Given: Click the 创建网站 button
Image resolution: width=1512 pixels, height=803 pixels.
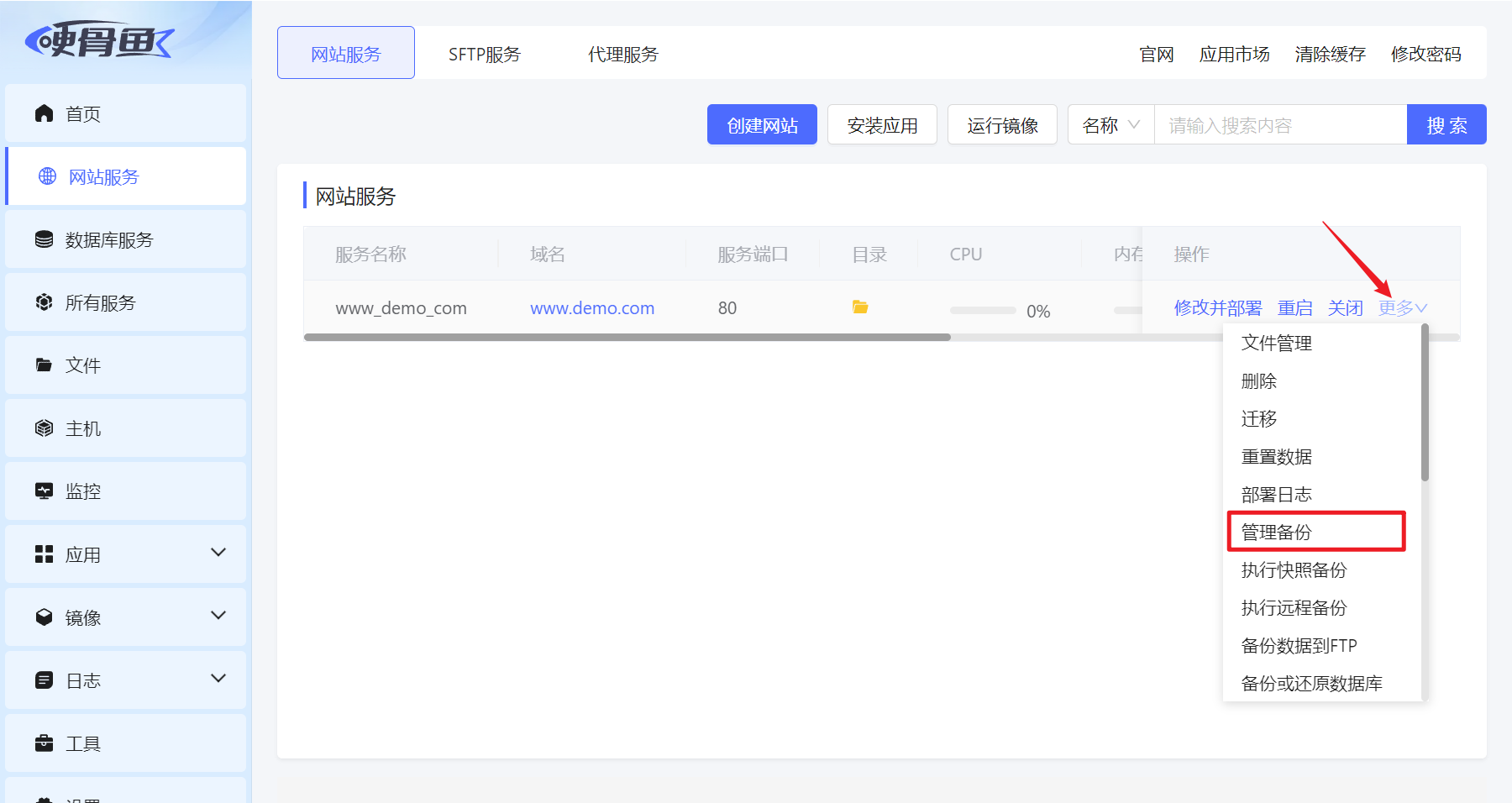Looking at the screenshot, I should pos(762,124).
